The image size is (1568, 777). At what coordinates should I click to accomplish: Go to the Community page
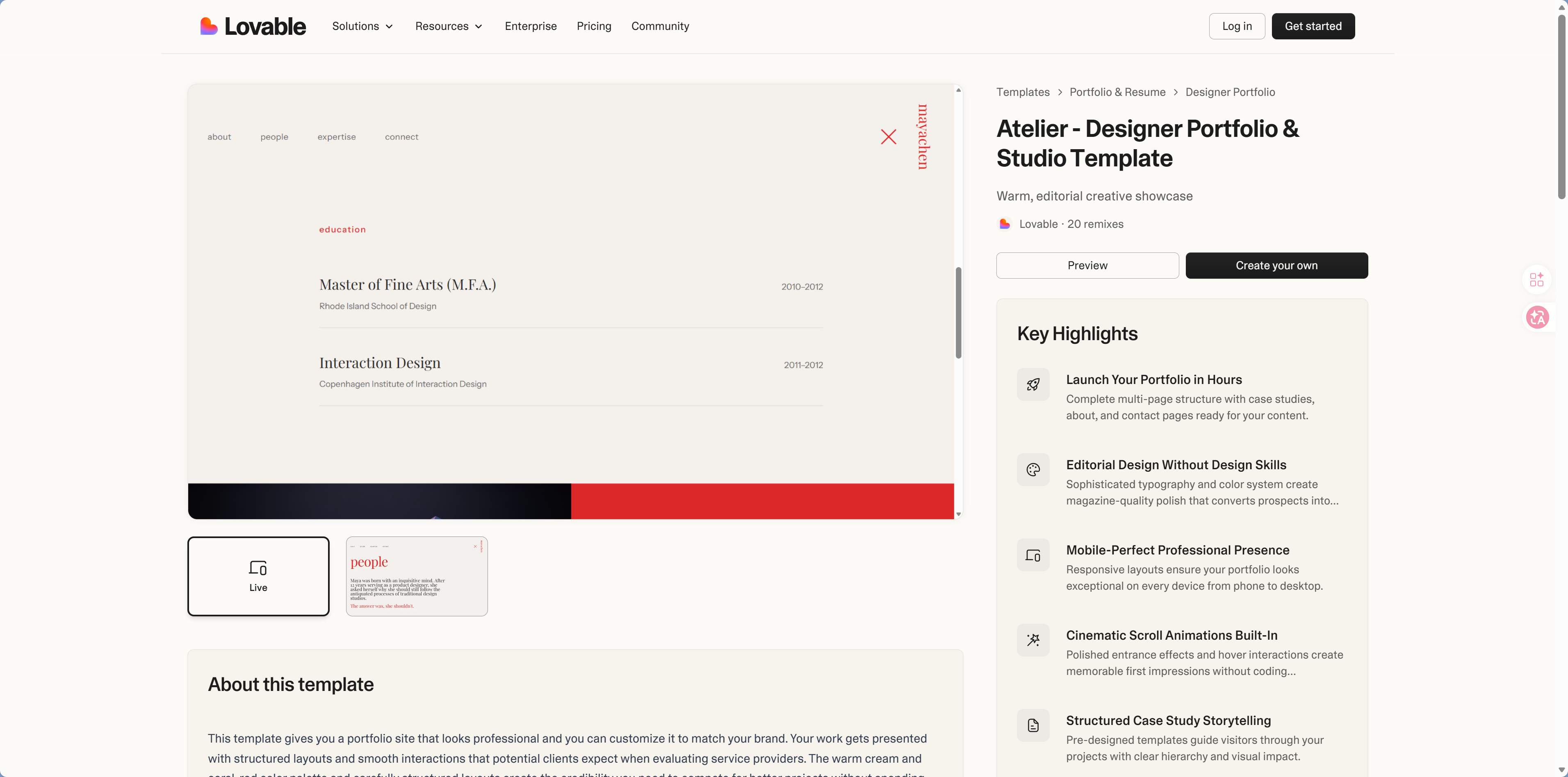click(660, 26)
